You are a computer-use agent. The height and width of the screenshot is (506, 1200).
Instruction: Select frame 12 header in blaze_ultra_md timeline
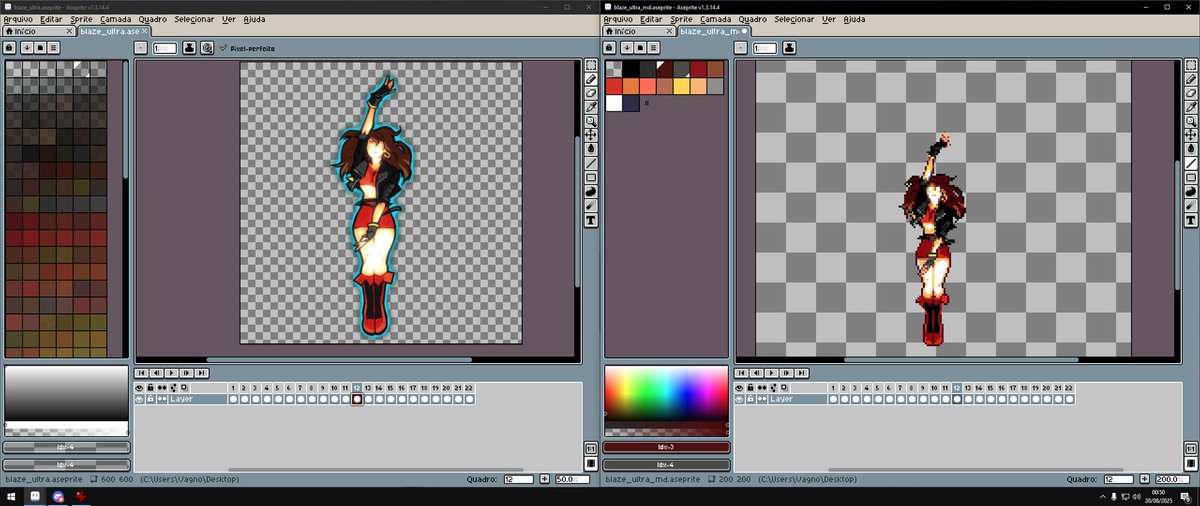click(956, 387)
